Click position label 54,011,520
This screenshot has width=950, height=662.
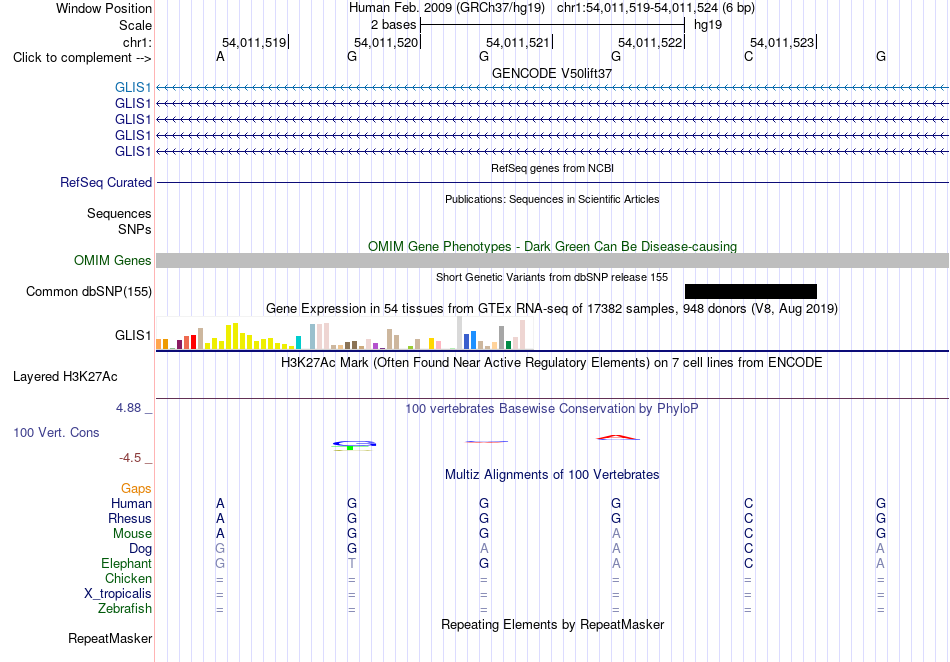tap(386, 42)
